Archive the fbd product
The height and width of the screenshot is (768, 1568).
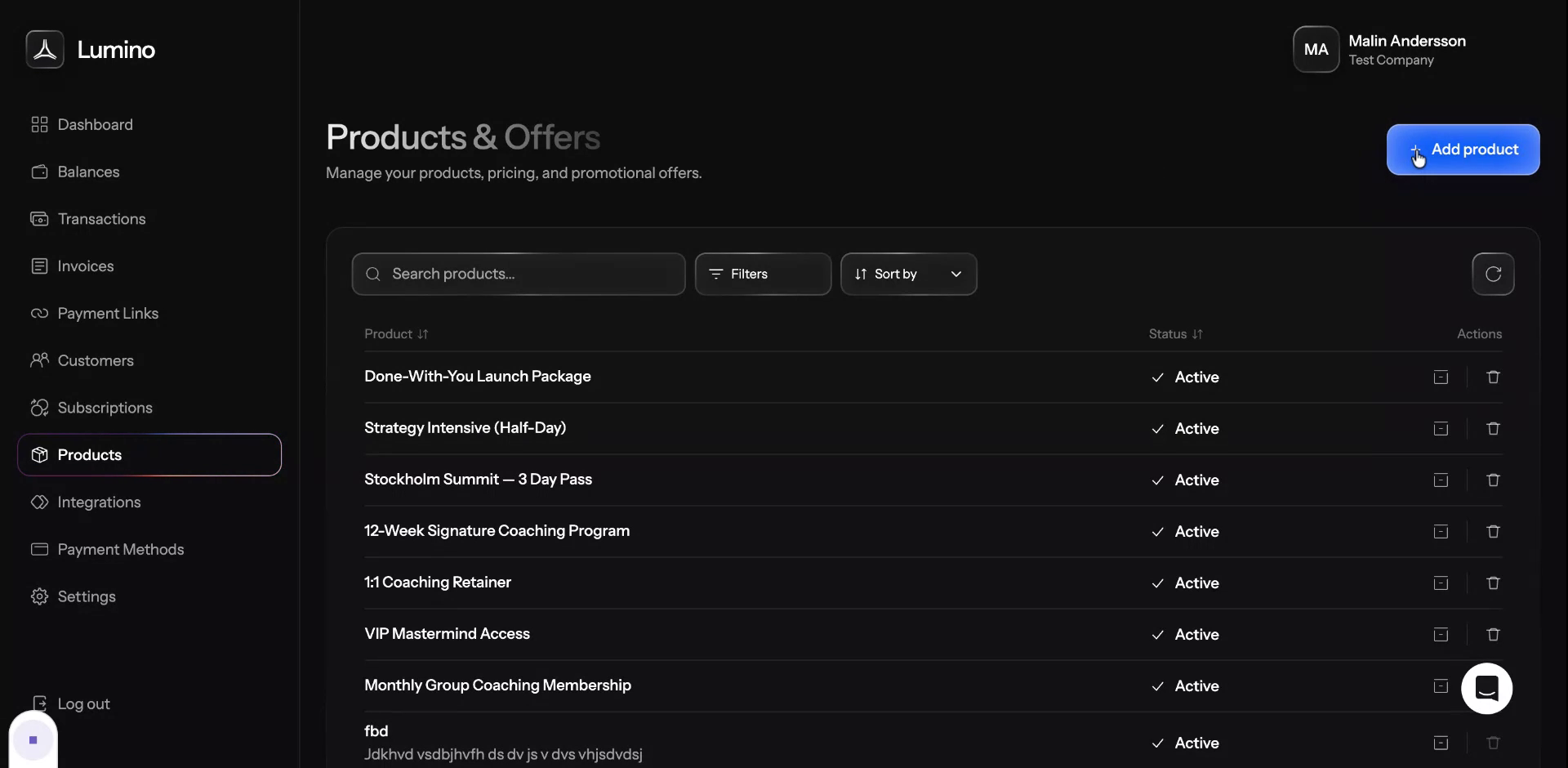[1441, 743]
